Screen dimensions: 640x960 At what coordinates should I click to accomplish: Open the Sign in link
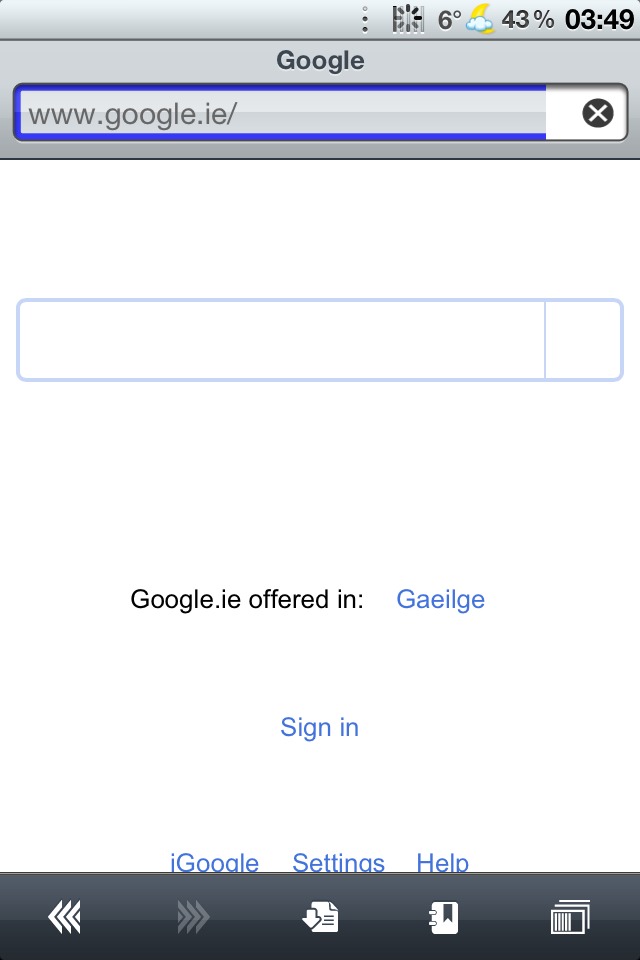(x=319, y=727)
